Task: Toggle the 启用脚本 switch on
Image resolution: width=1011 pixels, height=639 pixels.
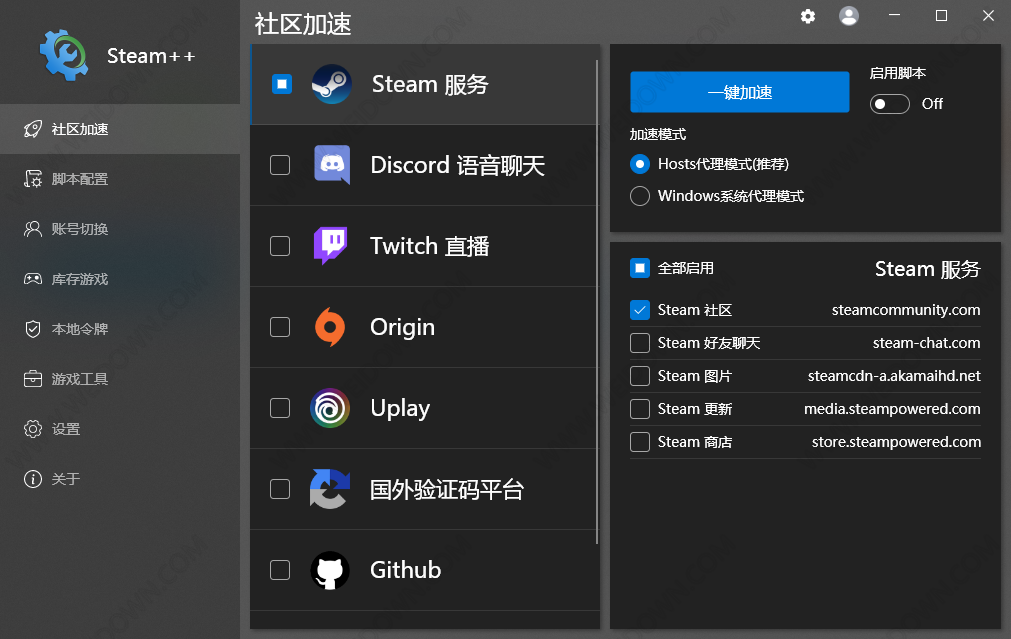Action: coord(889,104)
